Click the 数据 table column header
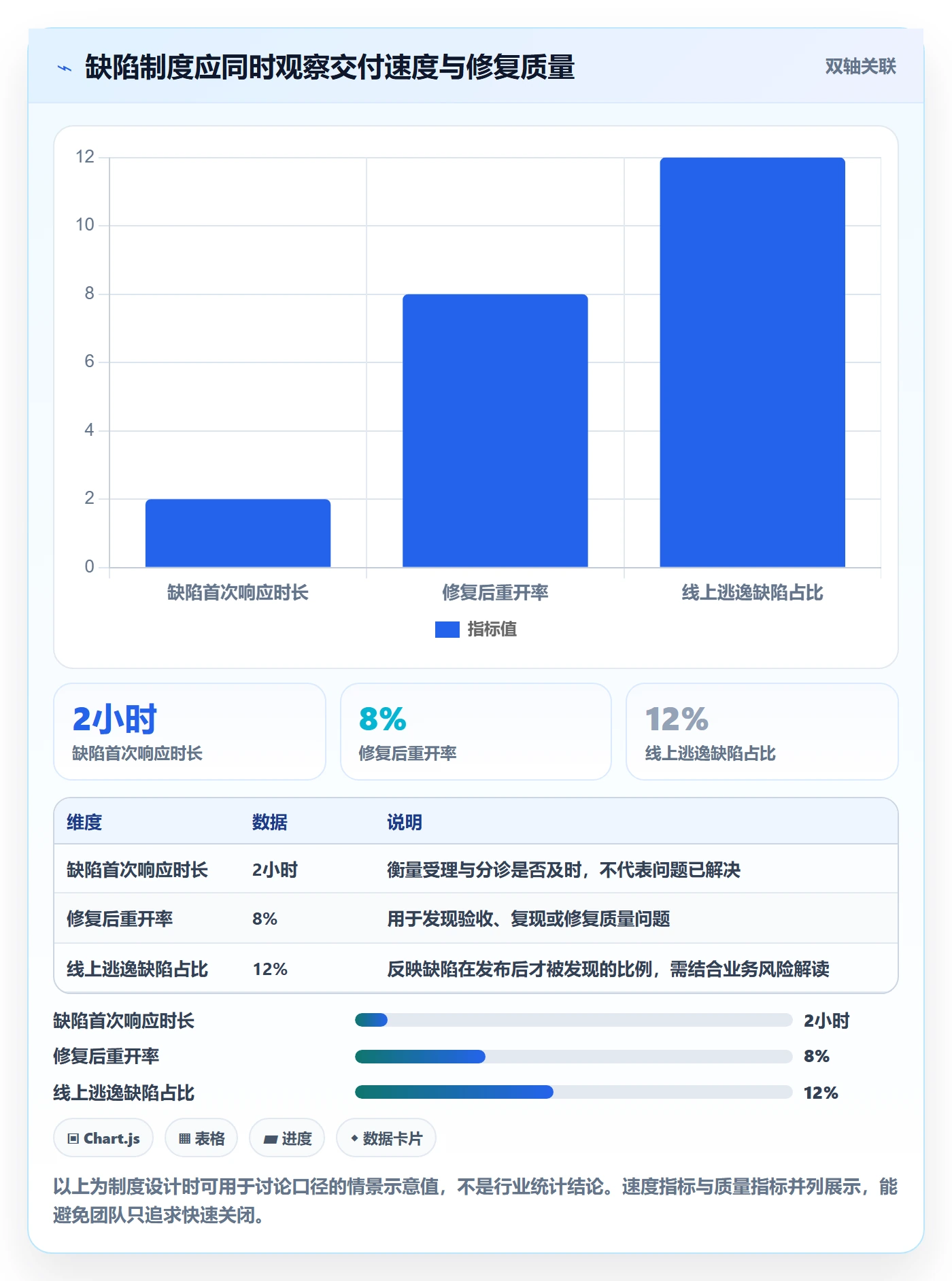Viewport: 952px width, 1281px height. point(270,822)
